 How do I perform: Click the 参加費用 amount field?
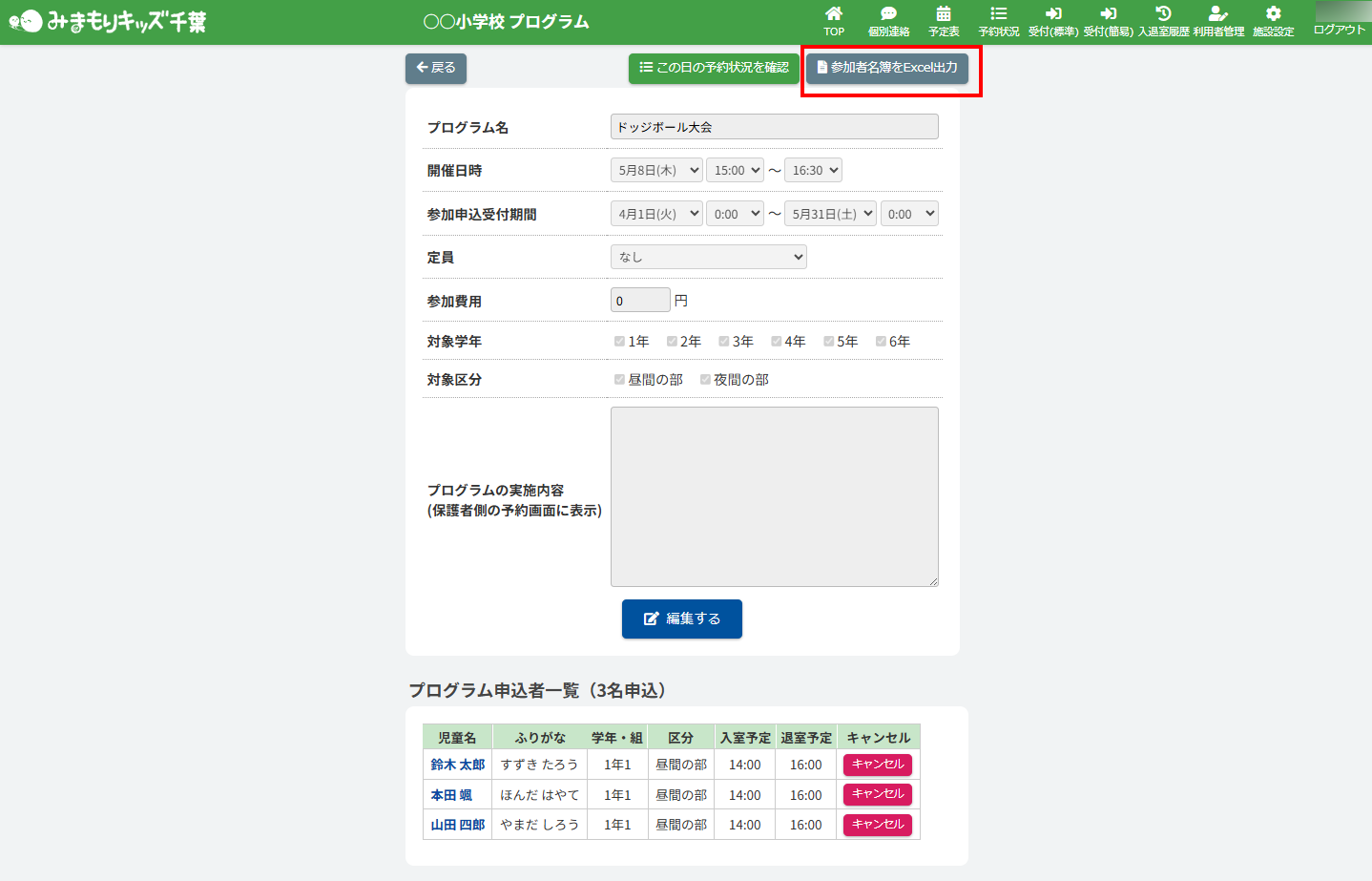click(x=640, y=301)
